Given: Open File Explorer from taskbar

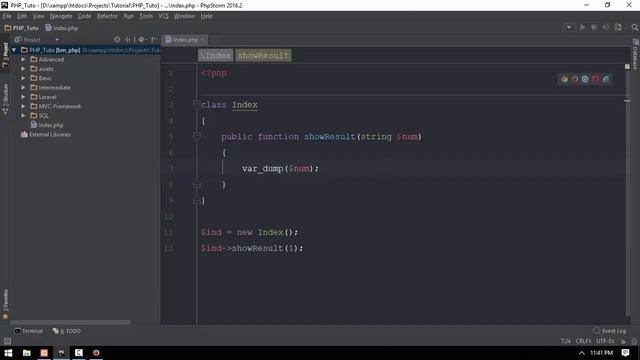Looking at the screenshot, I should (x=27, y=353).
